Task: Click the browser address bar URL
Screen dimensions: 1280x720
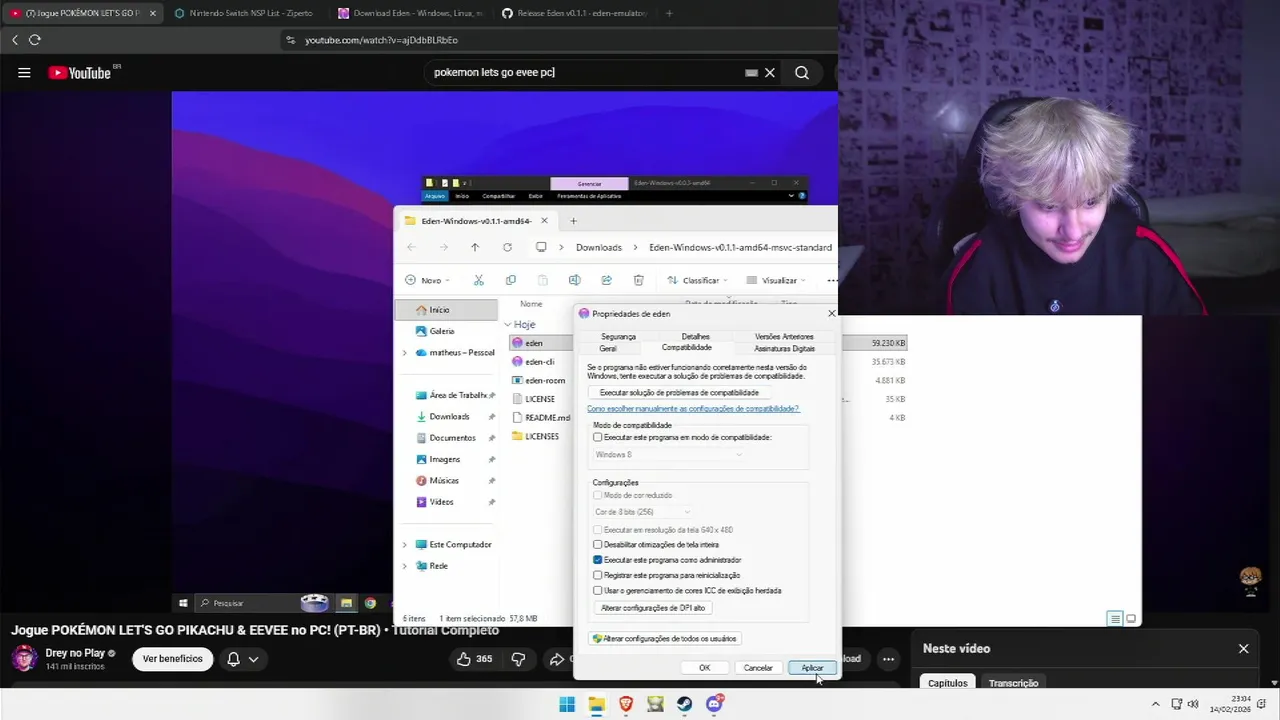Action: 381,40
